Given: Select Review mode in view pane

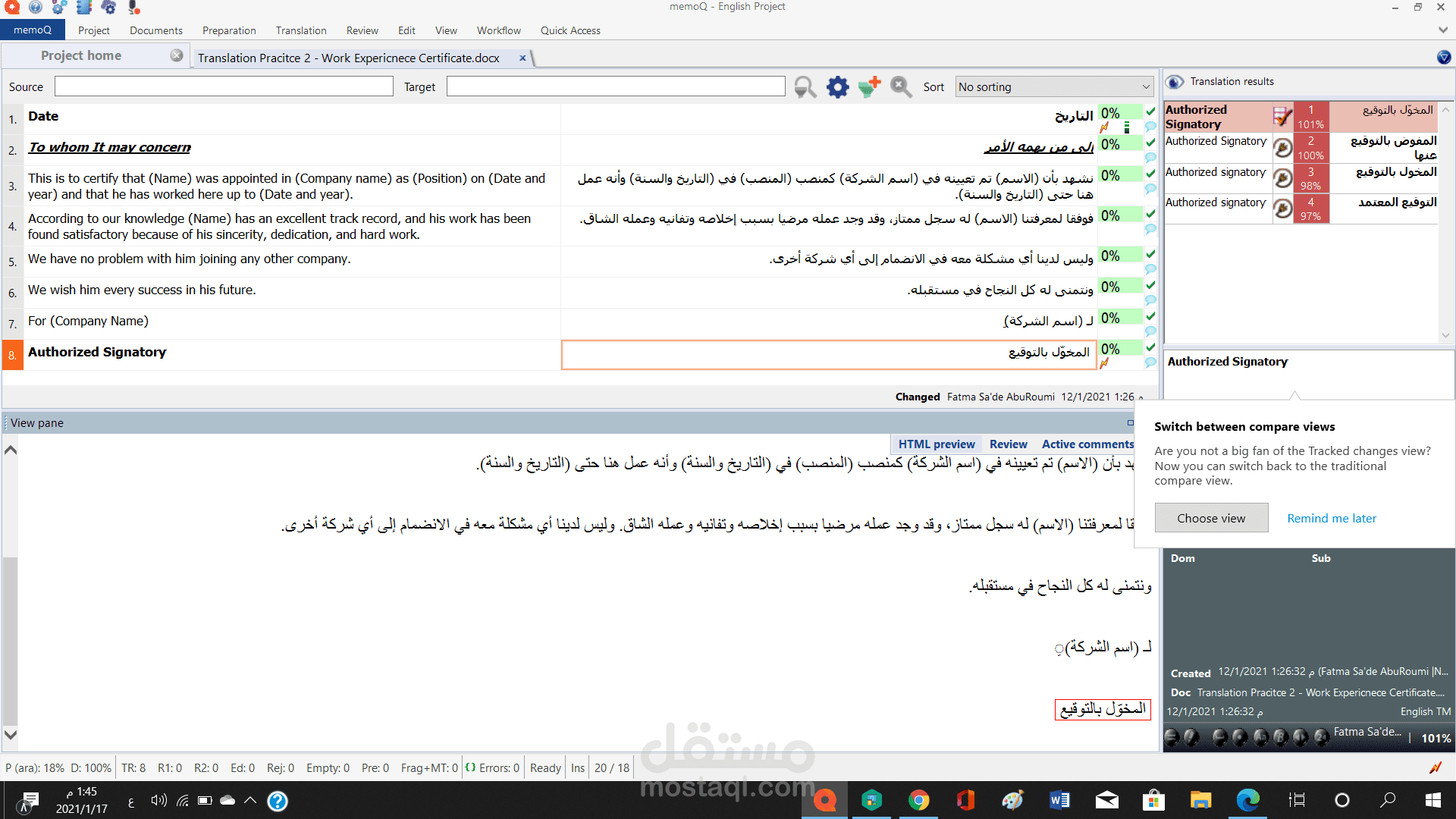Looking at the screenshot, I should [x=1009, y=444].
